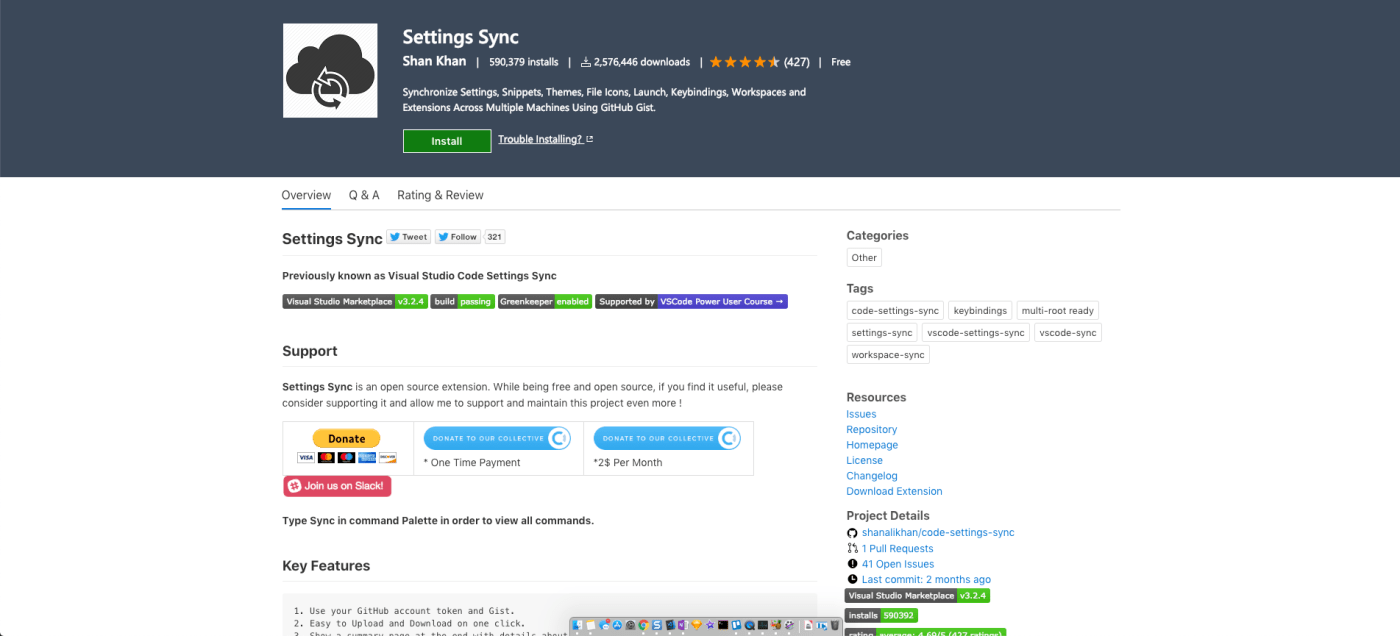The height and width of the screenshot is (636, 1400).
Task: Click the green Install button
Action: [x=447, y=141]
